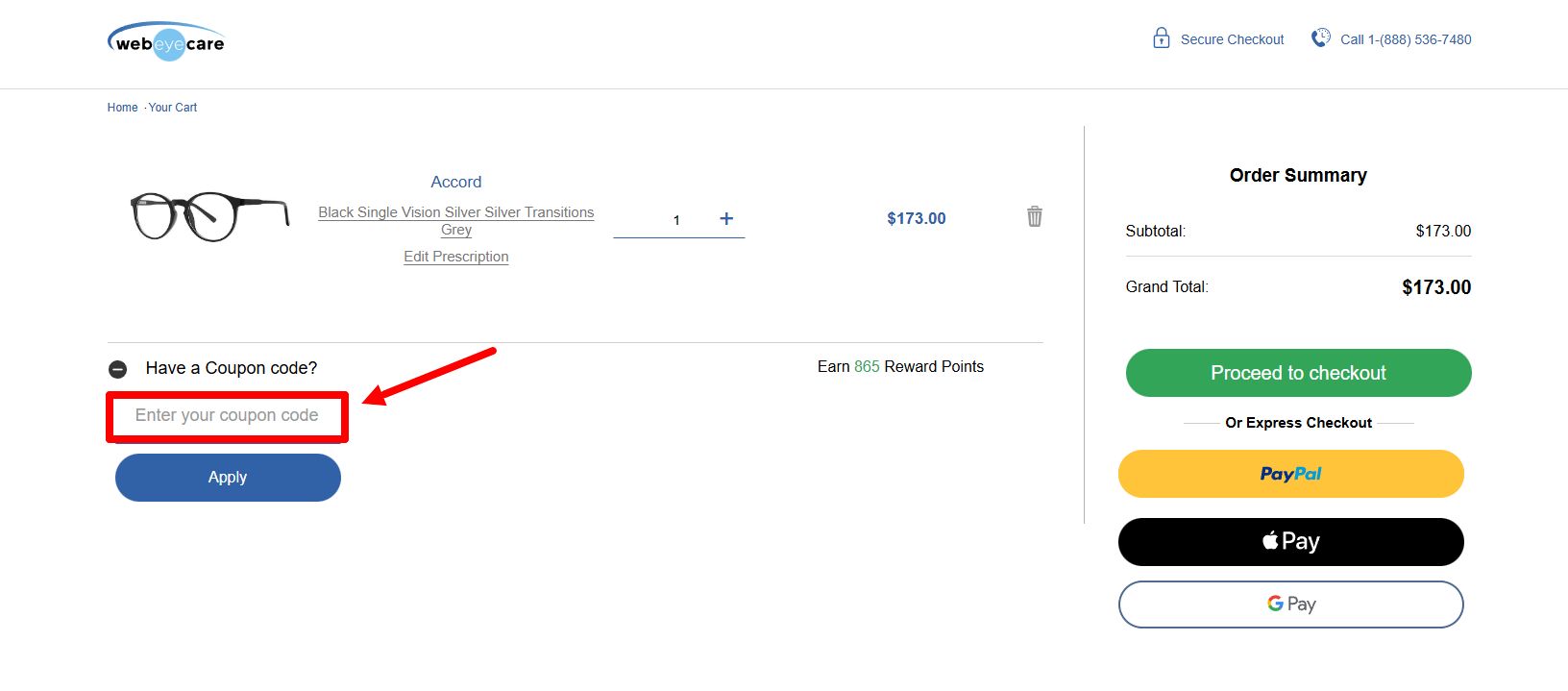Click Proceed to checkout button
This screenshot has width=1568, height=691.
coord(1298,373)
